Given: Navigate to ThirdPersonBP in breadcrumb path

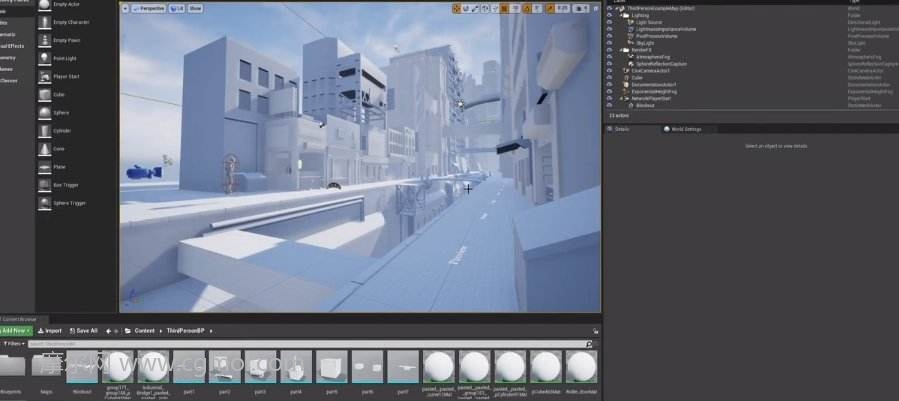Looking at the screenshot, I should coord(185,331).
